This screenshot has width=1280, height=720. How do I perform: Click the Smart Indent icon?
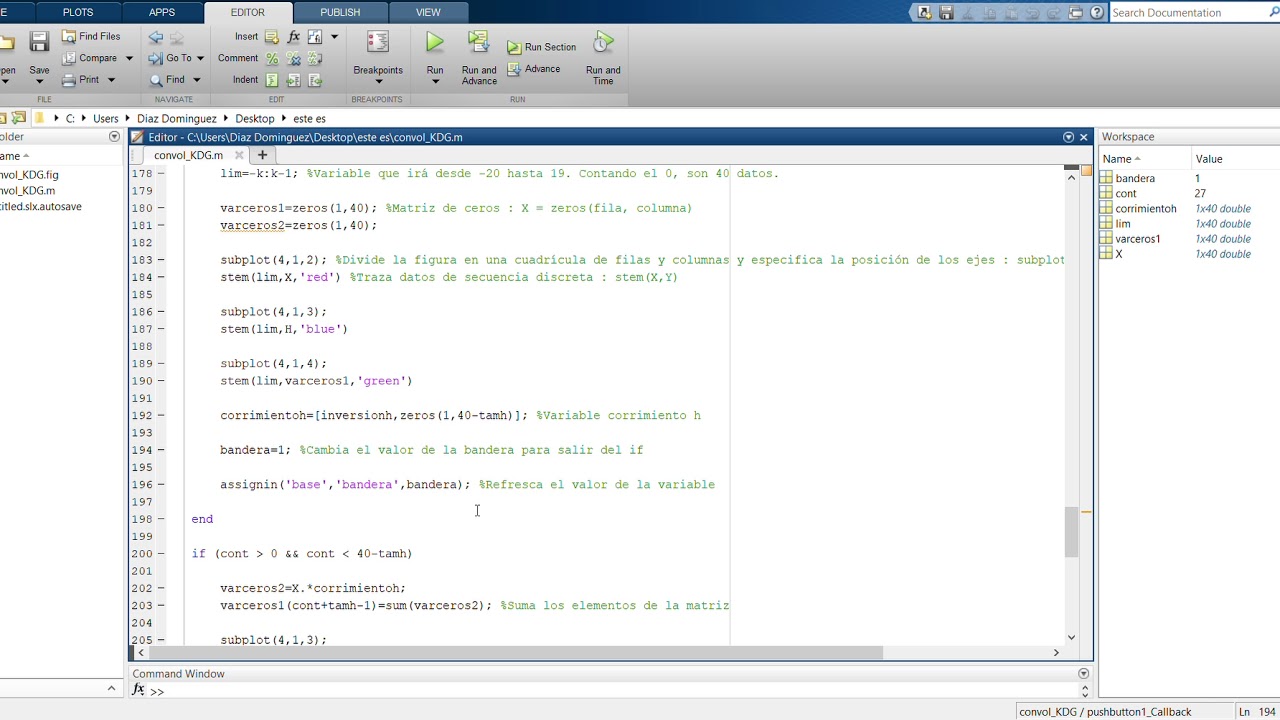272,80
